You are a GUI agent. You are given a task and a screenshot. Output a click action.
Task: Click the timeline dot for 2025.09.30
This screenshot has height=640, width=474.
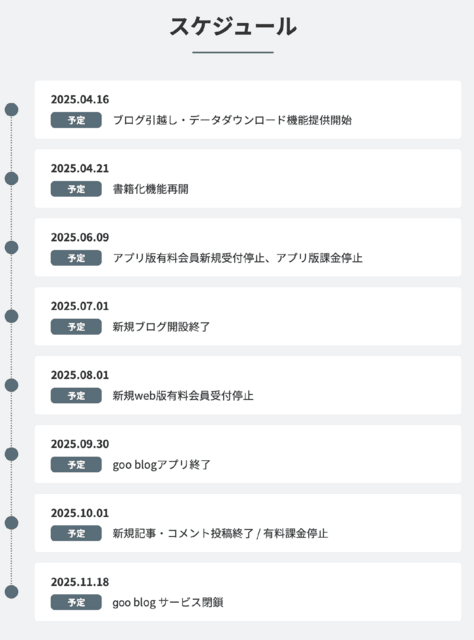pyautogui.click(x=11, y=454)
